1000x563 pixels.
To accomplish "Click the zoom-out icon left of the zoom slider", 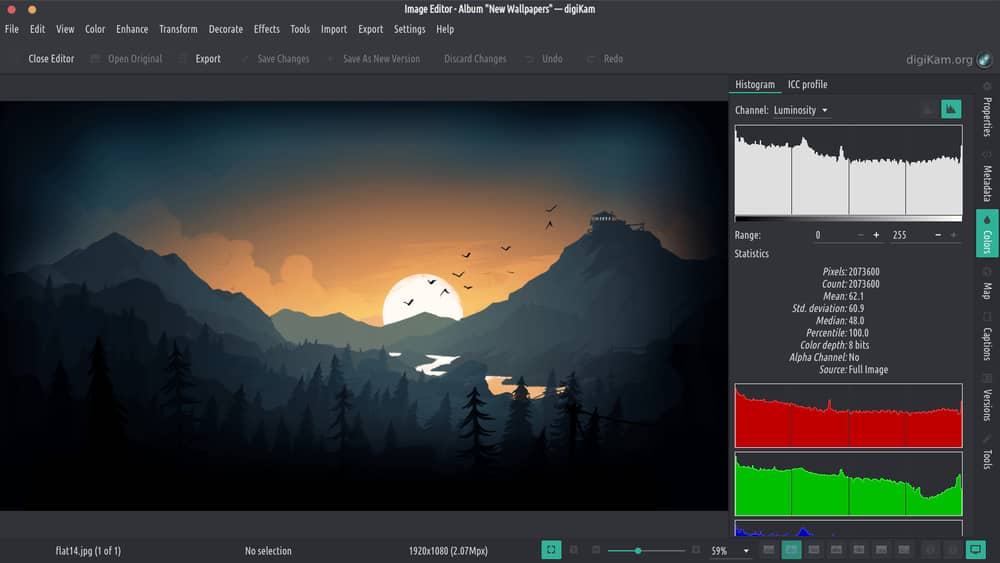I will click(x=596, y=550).
